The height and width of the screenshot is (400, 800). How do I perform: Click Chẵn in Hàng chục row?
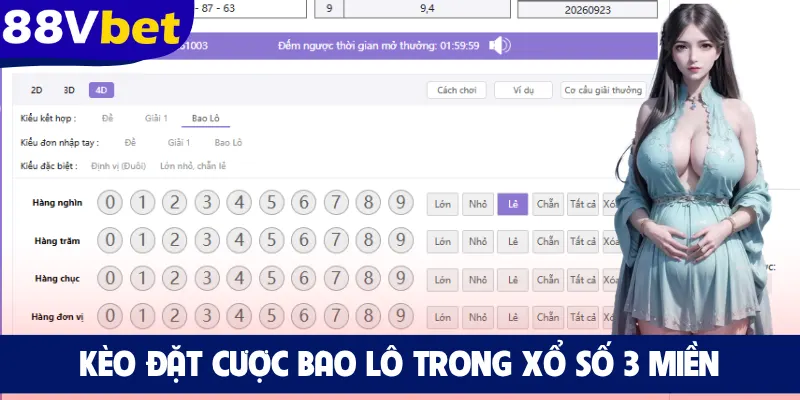[x=548, y=280]
